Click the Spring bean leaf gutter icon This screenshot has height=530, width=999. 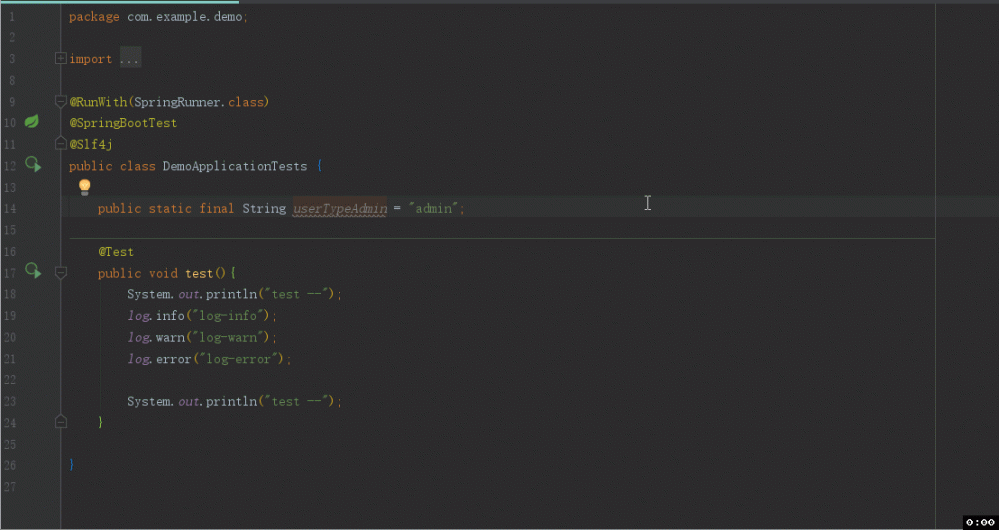pos(32,122)
